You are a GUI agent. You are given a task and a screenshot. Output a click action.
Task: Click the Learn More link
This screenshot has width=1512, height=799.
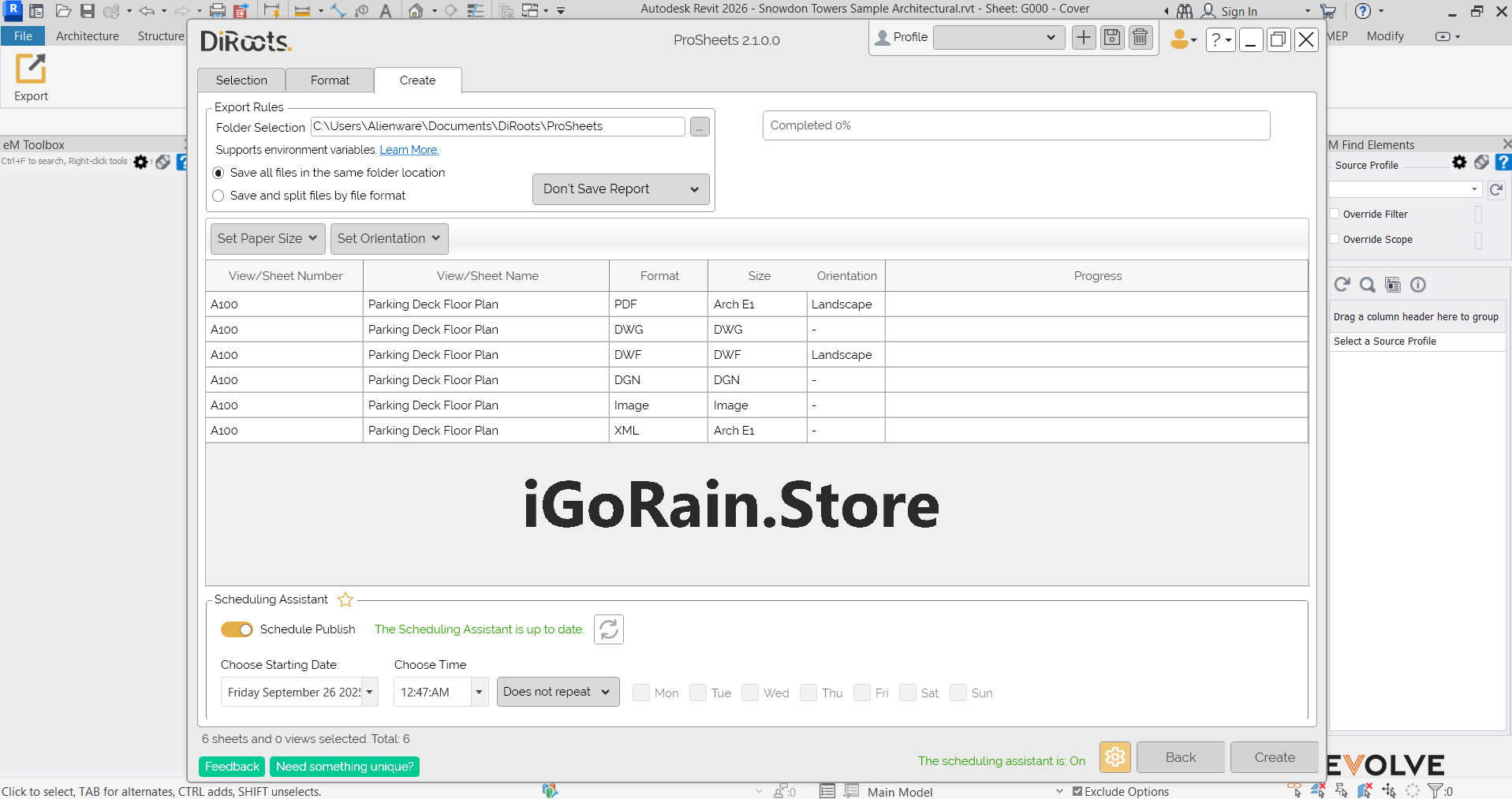click(x=409, y=150)
